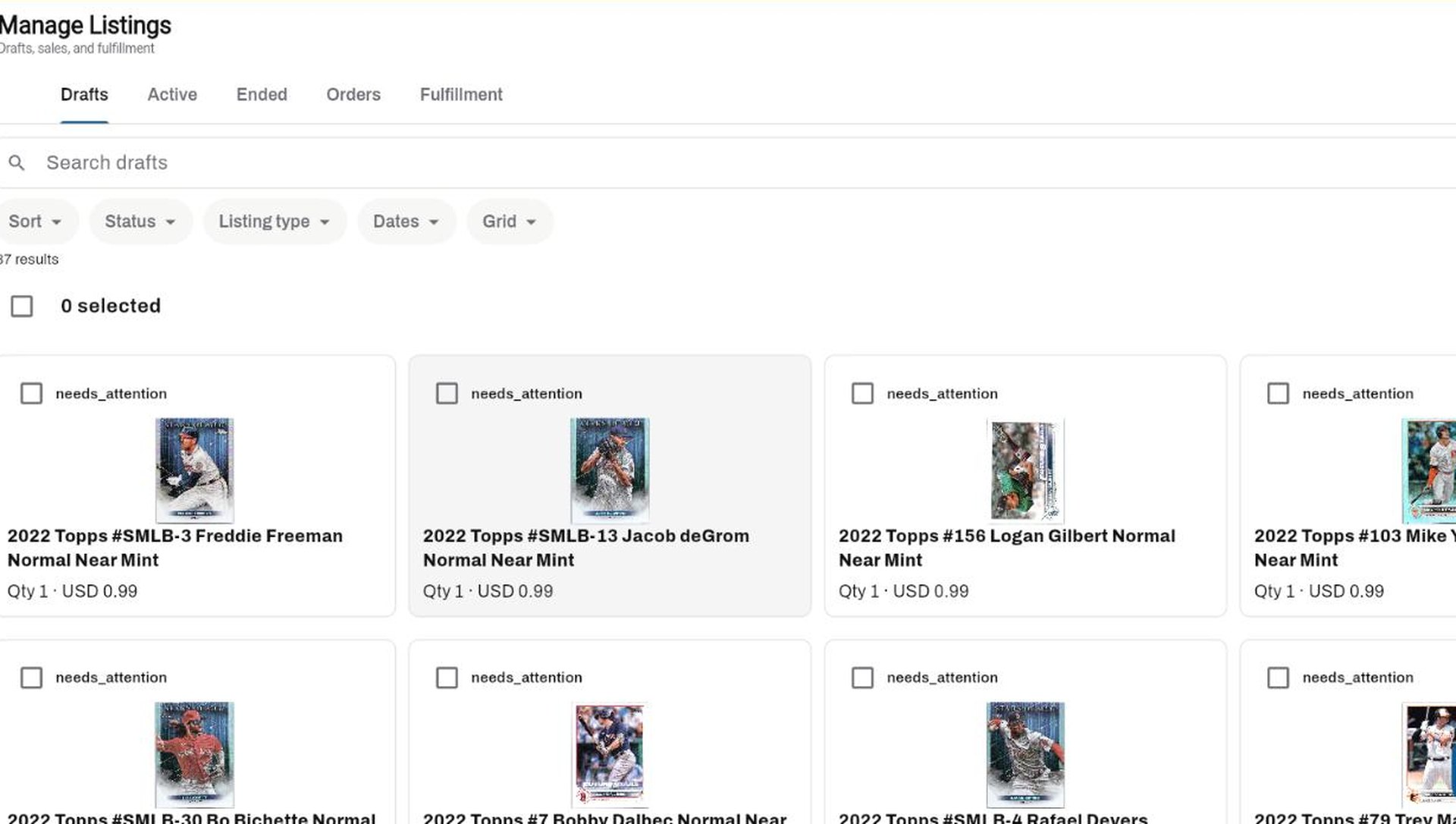This screenshot has height=824, width=1456.
Task: Focus the Search drafts field
Action: click(x=728, y=162)
